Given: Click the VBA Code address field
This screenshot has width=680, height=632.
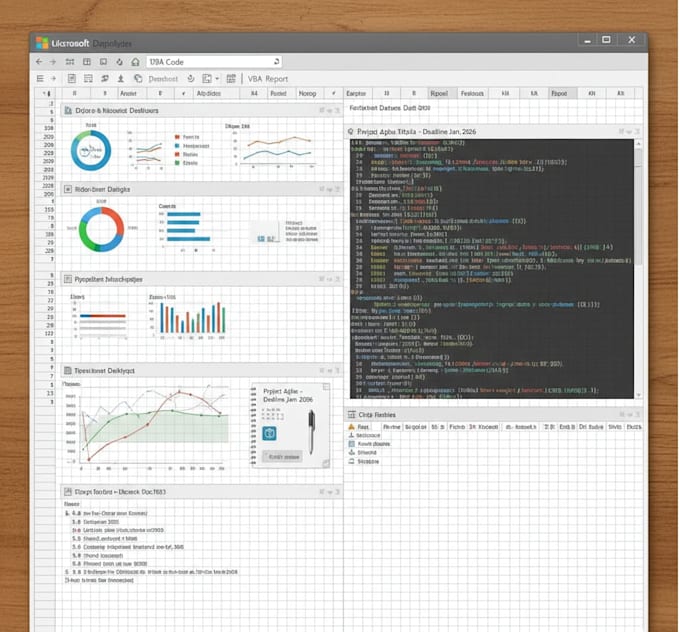Looking at the screenshot, I should pyautogui.click(x=214, y=62).
